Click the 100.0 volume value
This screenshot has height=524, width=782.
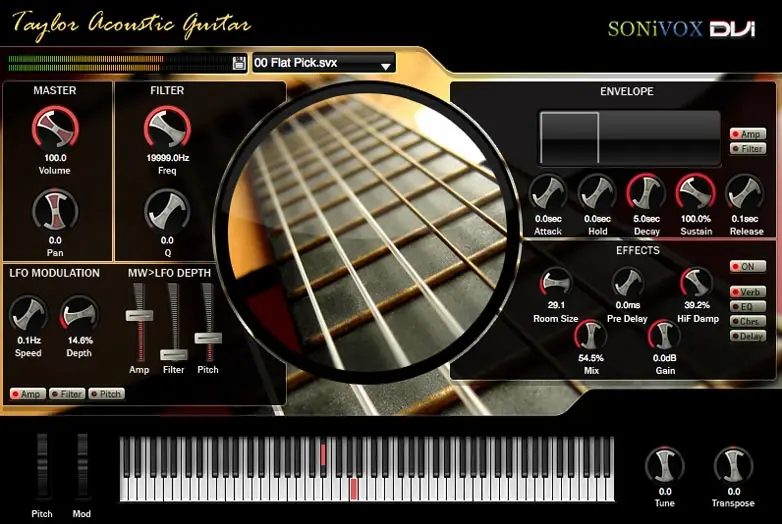tap(55, 158)
